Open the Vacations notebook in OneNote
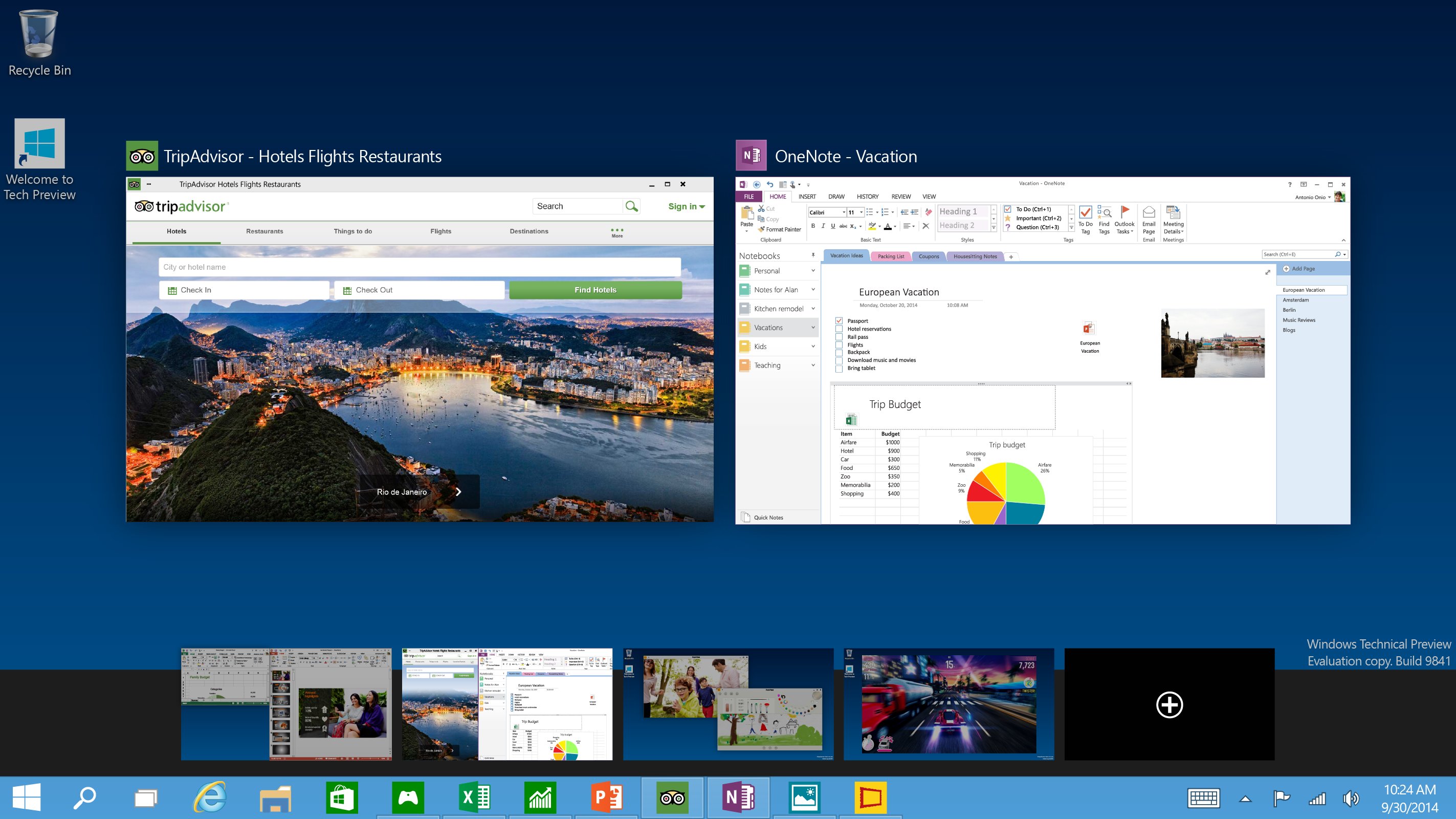 click(x=775, y=328)
